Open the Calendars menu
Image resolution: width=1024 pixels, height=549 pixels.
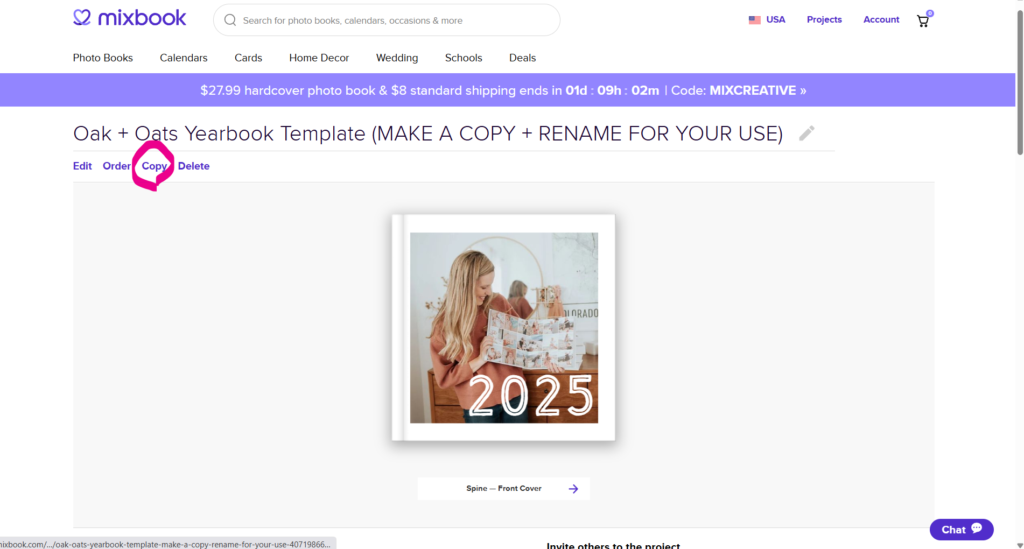pyautogui.click(x=184, y=58)
